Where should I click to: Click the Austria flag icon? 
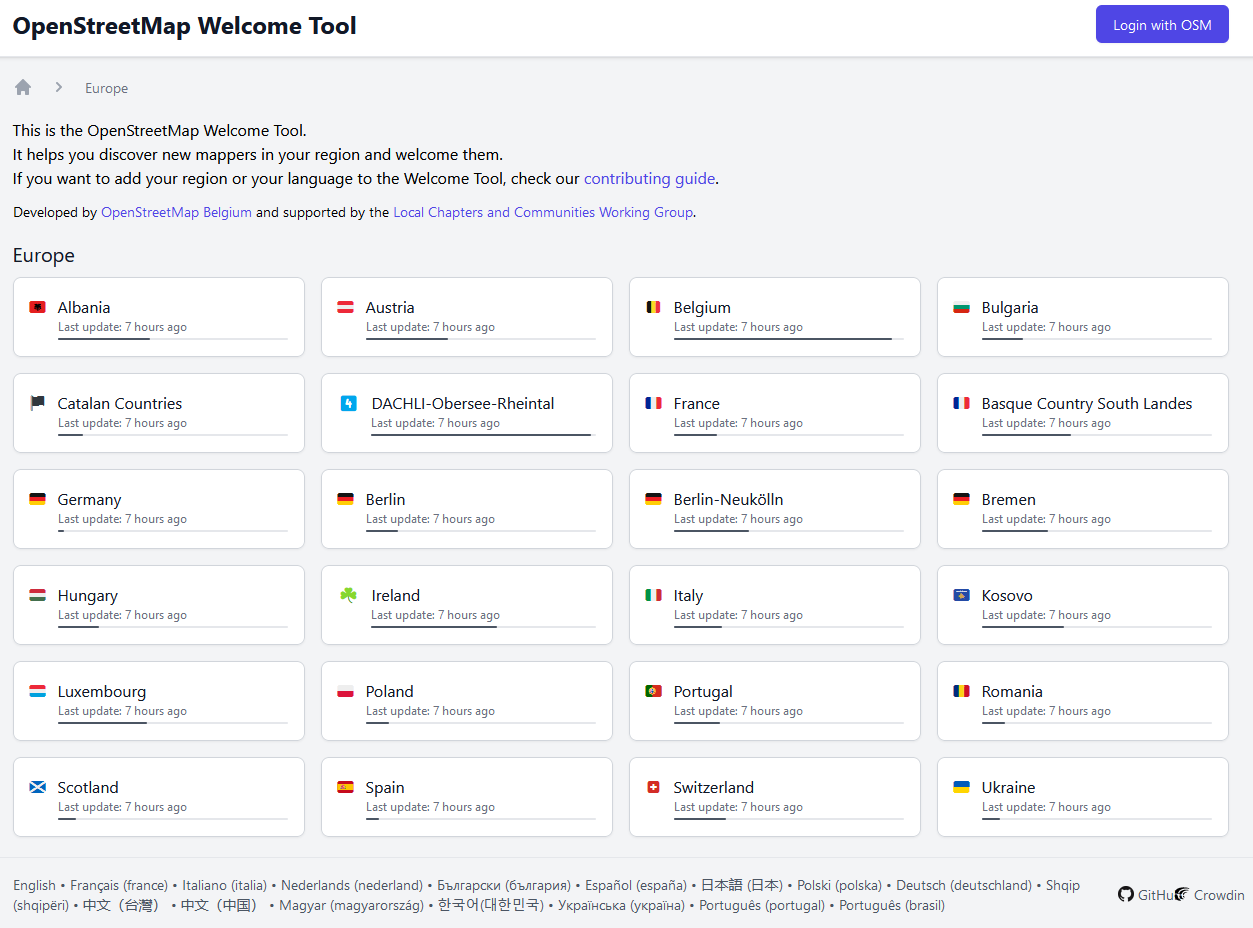coord(346,307)
